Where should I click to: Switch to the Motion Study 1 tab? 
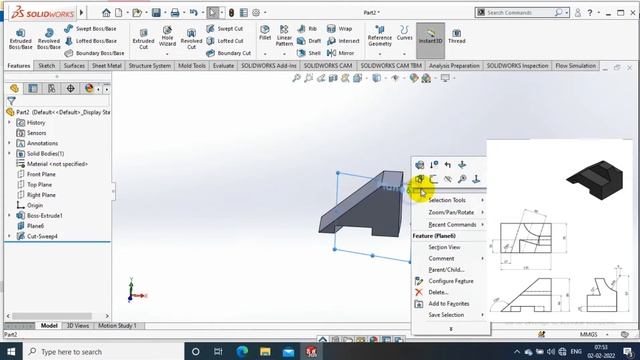pyautogui.click(x=117, y=326)
